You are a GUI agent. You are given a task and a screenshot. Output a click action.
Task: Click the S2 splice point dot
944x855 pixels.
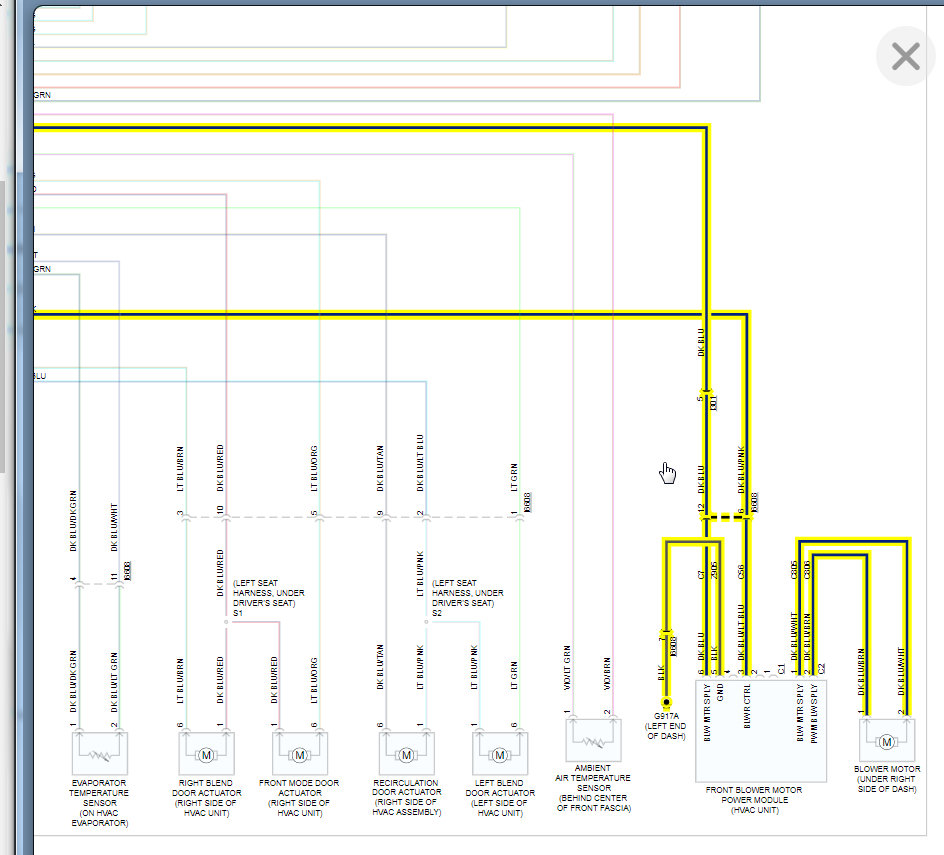pos(426,622)
